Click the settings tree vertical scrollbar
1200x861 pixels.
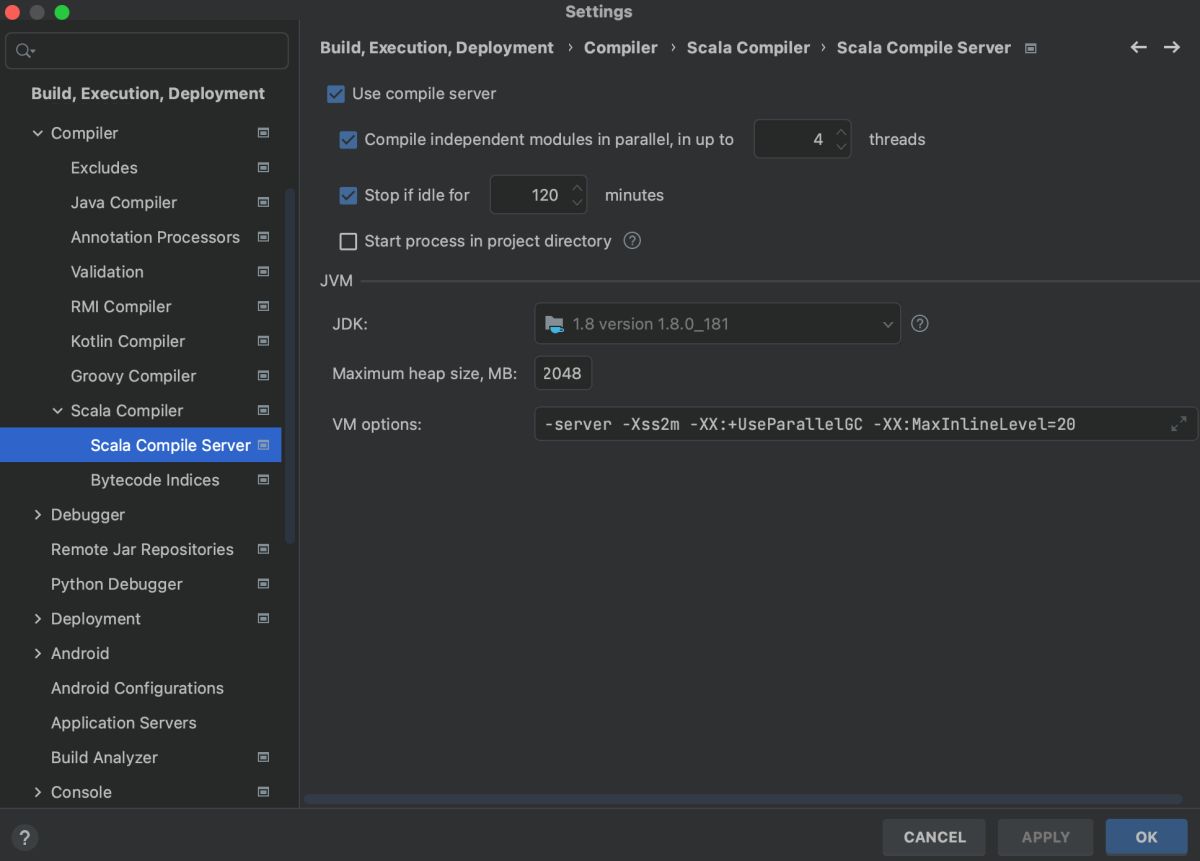click(x=291, y=366)
